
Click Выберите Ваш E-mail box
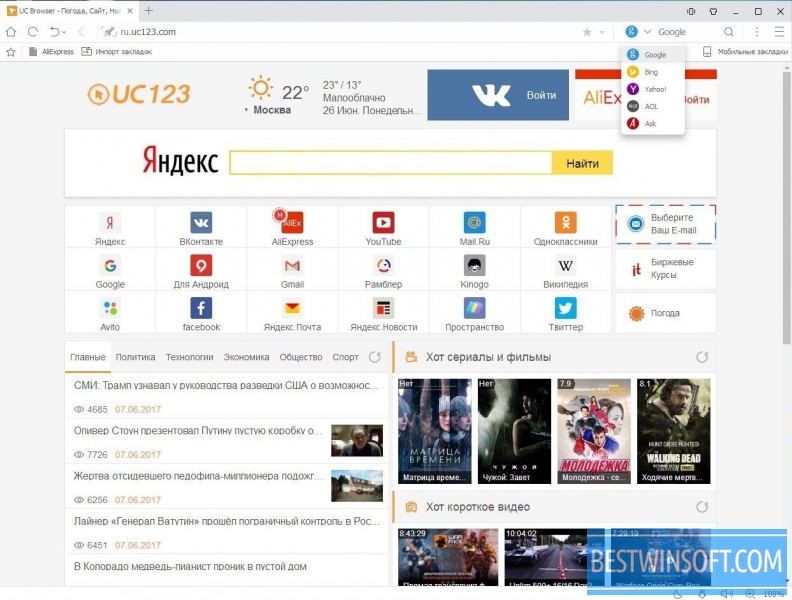(x=666, y=224)
